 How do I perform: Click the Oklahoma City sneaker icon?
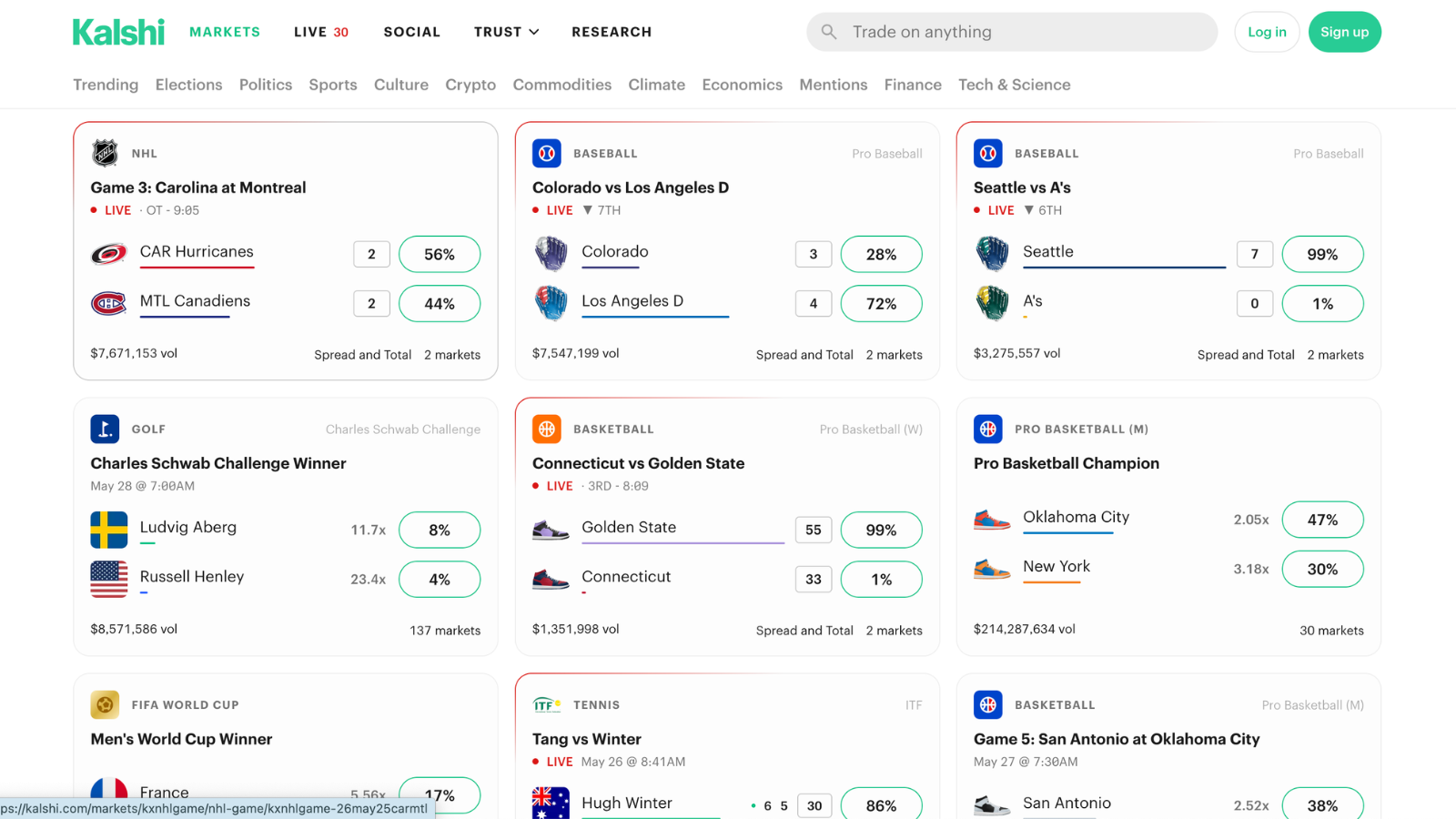992,520
